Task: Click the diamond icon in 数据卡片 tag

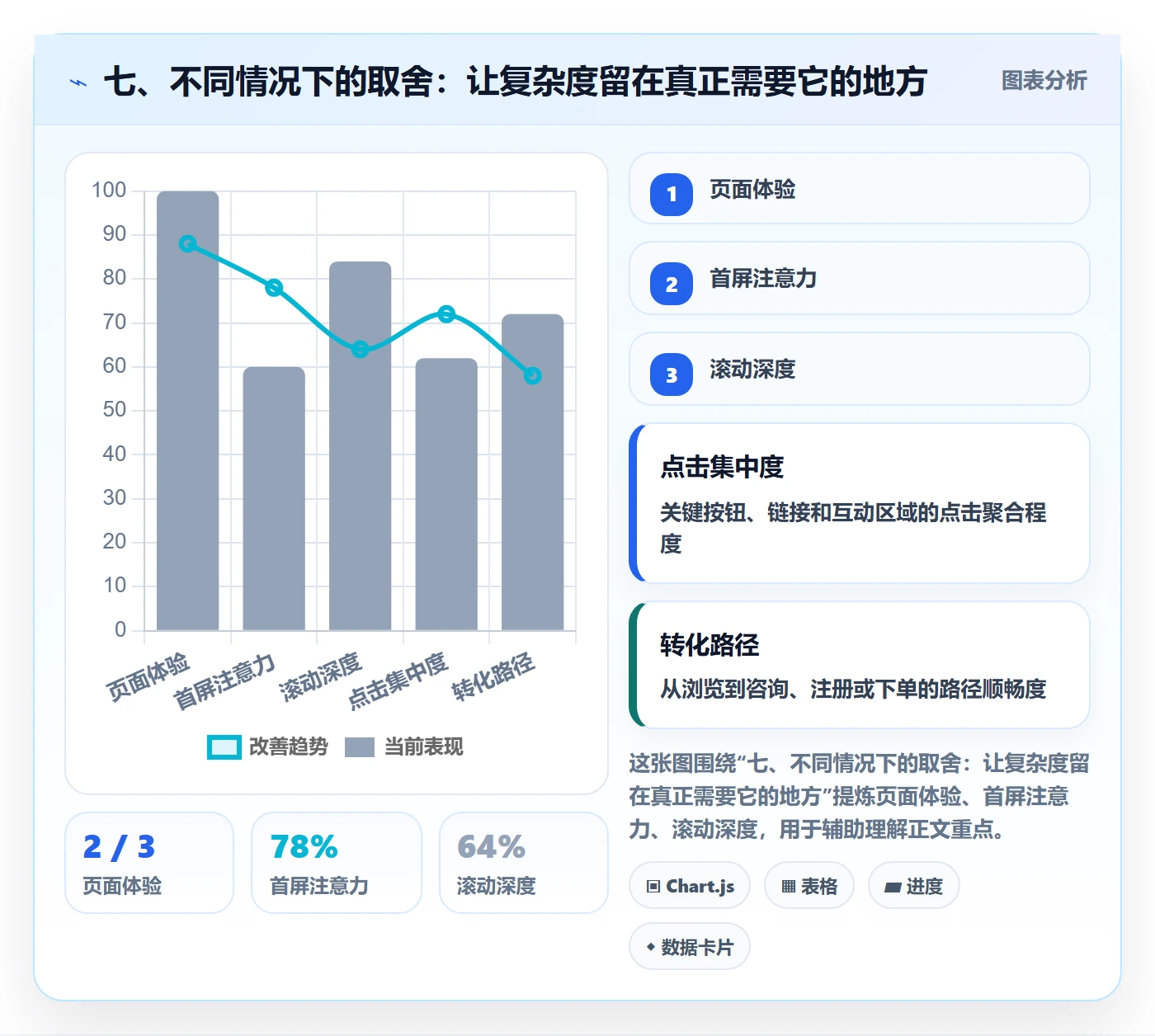Action: pos(651,947)
